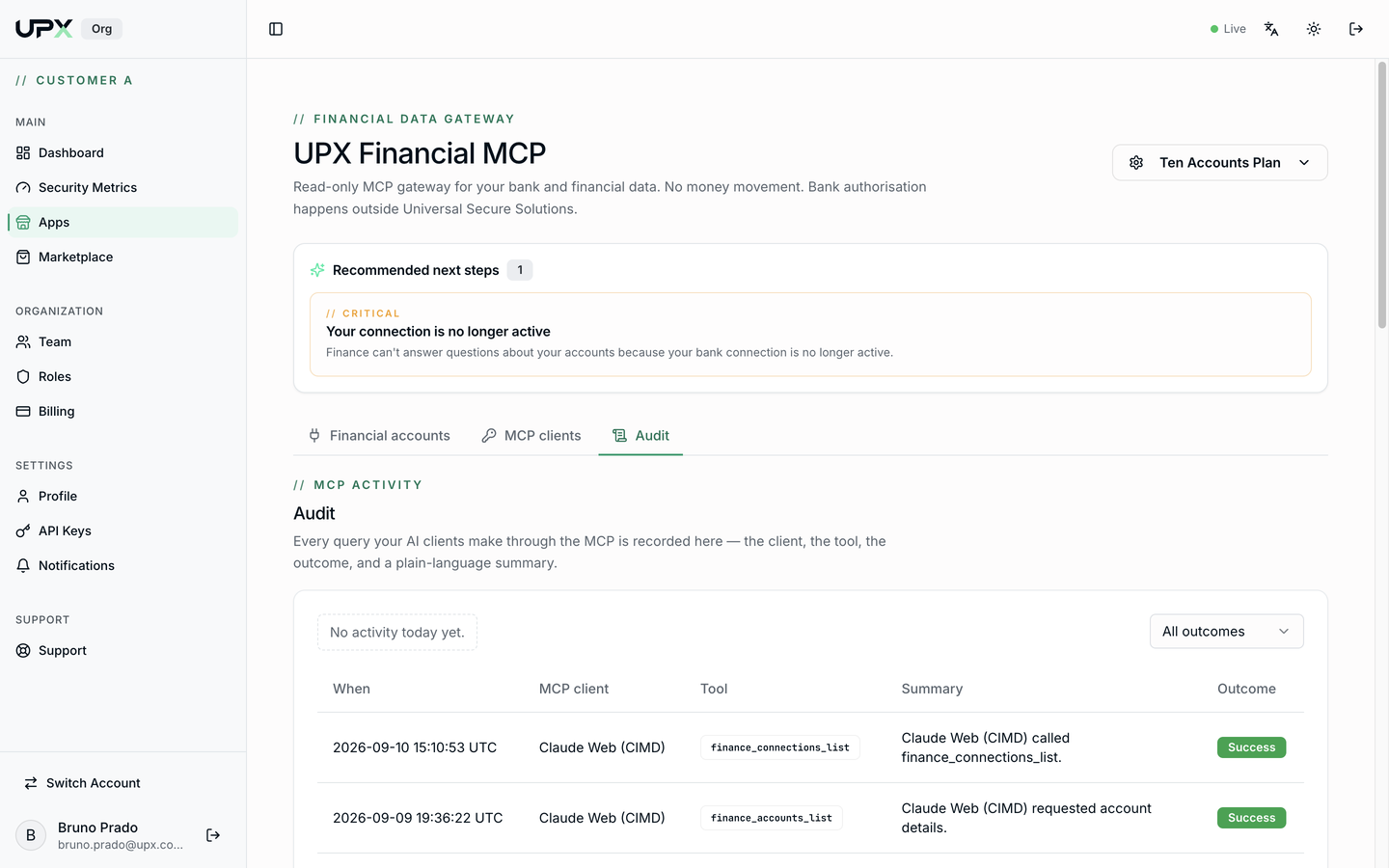Click the Outcome column header
This screenshot has height=868, width=1389.
point(1246,689)
